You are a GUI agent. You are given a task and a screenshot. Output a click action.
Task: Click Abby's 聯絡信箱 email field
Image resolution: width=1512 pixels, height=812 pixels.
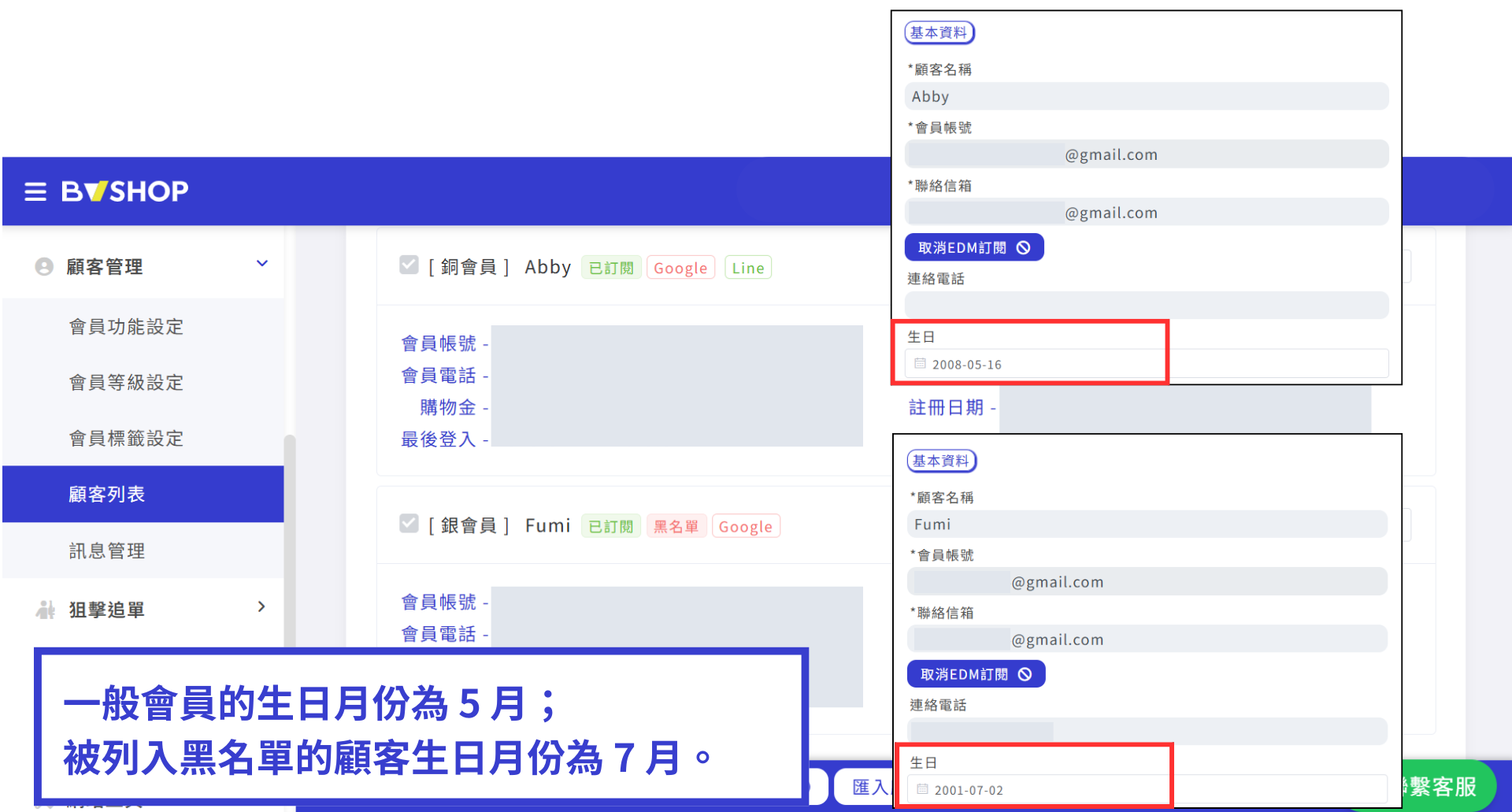click(x=1147, y=212)
